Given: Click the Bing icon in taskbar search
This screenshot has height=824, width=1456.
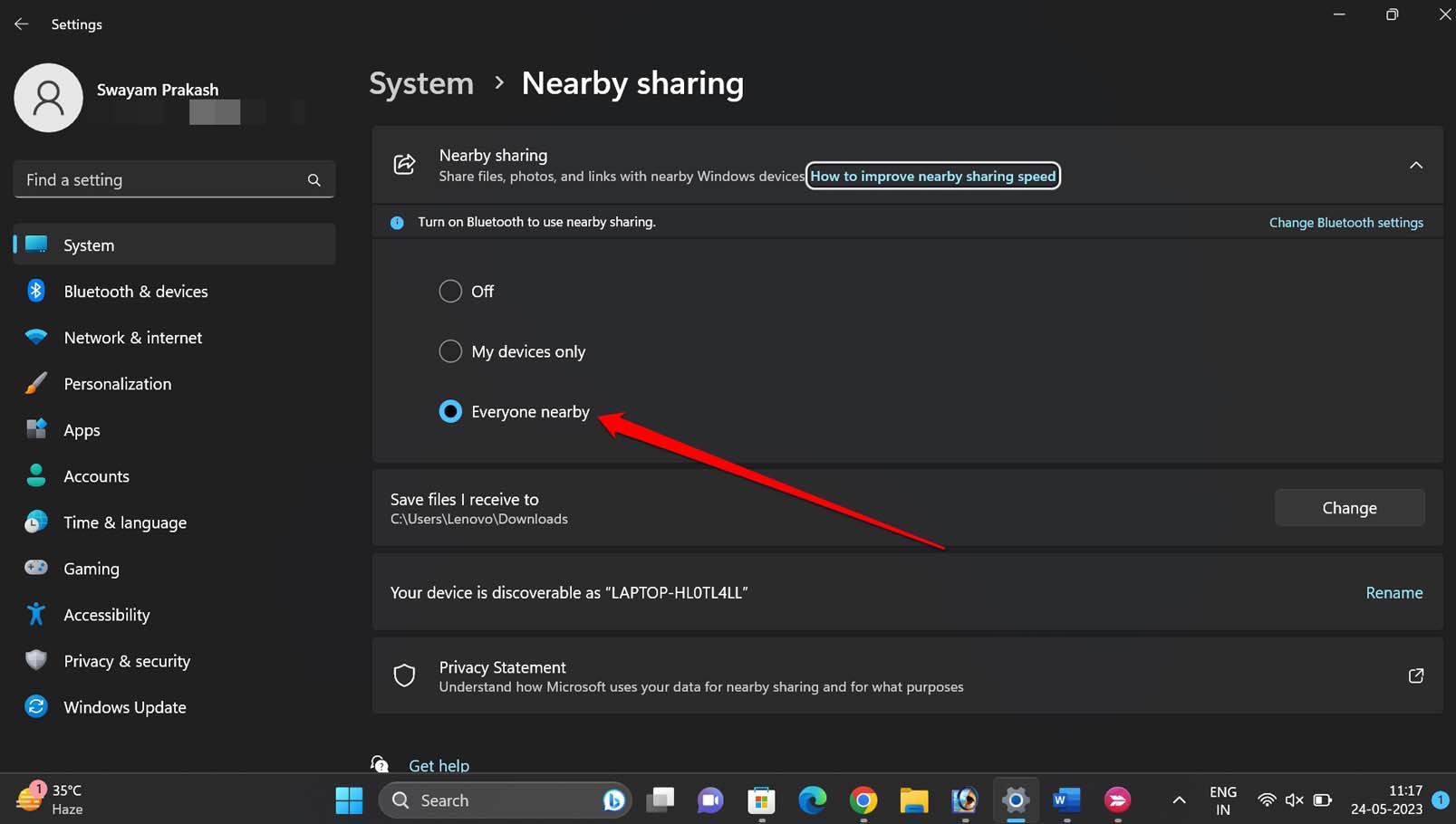Looking at the screenshot, I should [613, 800].
